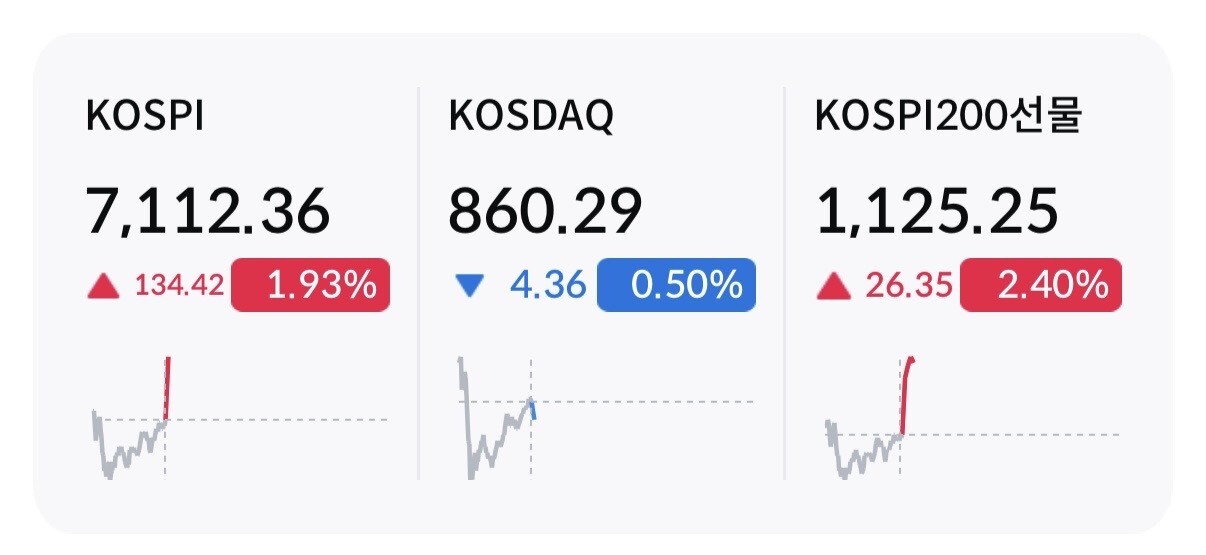Viewport: 1206px width, 555px height.
Task: Select the red up triangle under KOSPI200선물
Action: [x=834, y=287]
